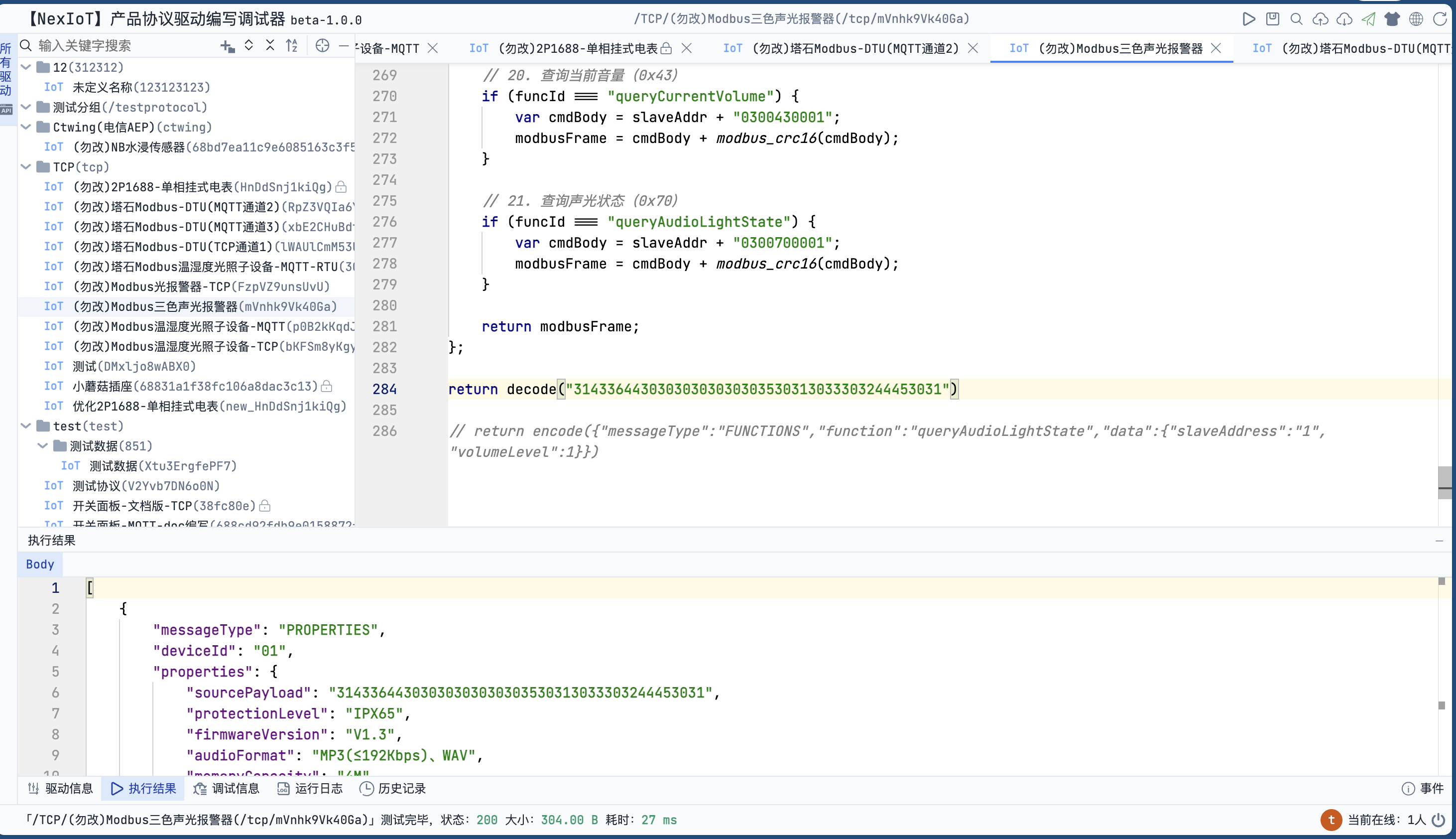Click the globe language icon

1416,19
